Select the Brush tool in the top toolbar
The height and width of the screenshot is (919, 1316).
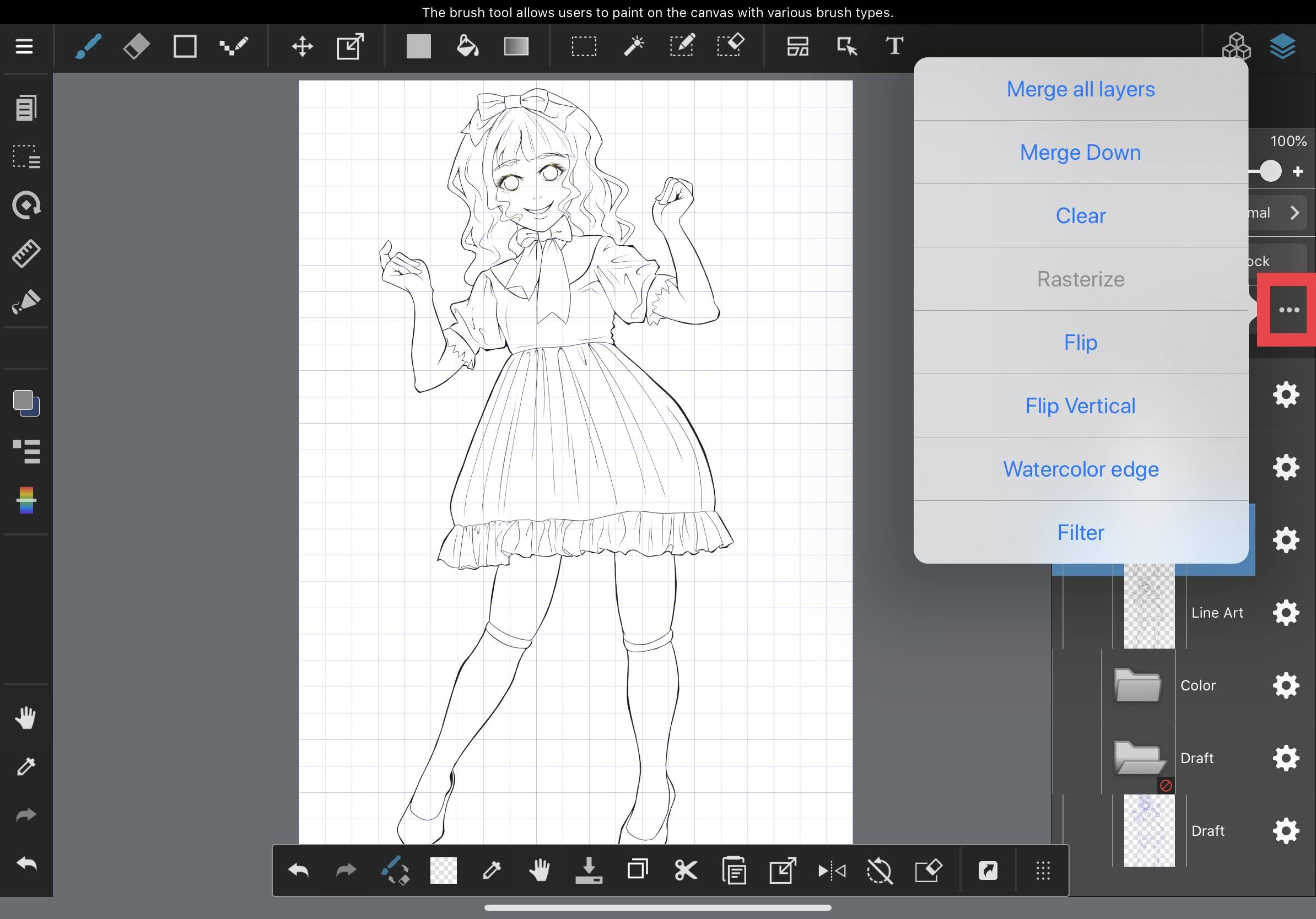pos(88,46)
